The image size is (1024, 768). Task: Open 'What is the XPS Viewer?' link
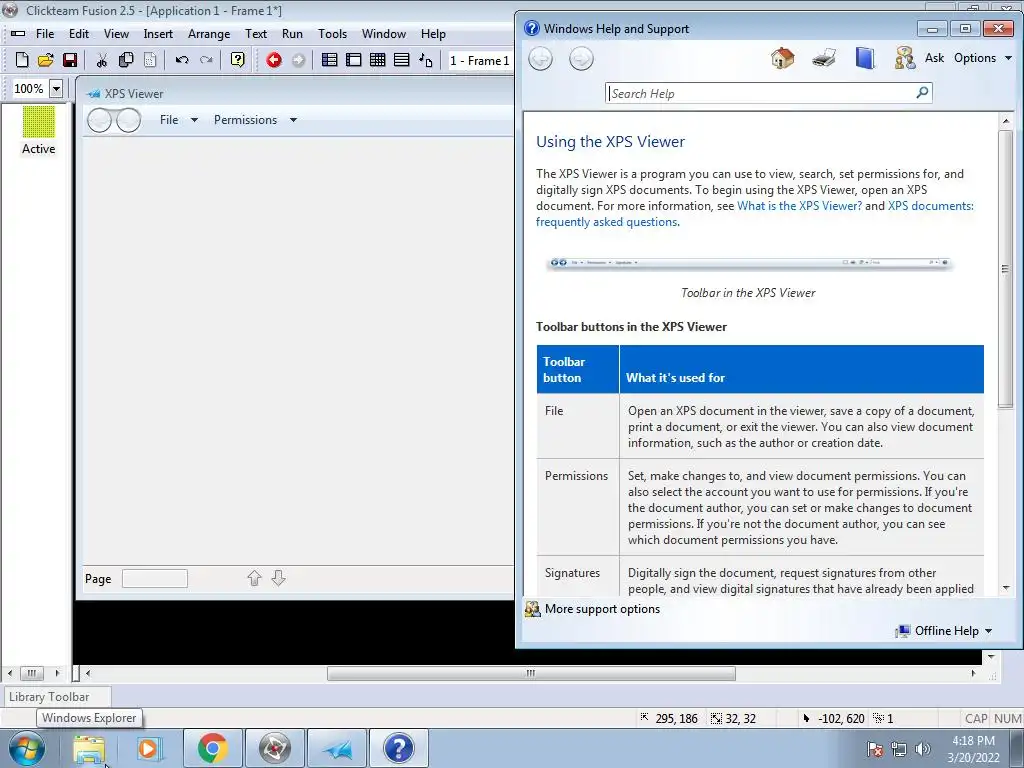click(799, 206)
